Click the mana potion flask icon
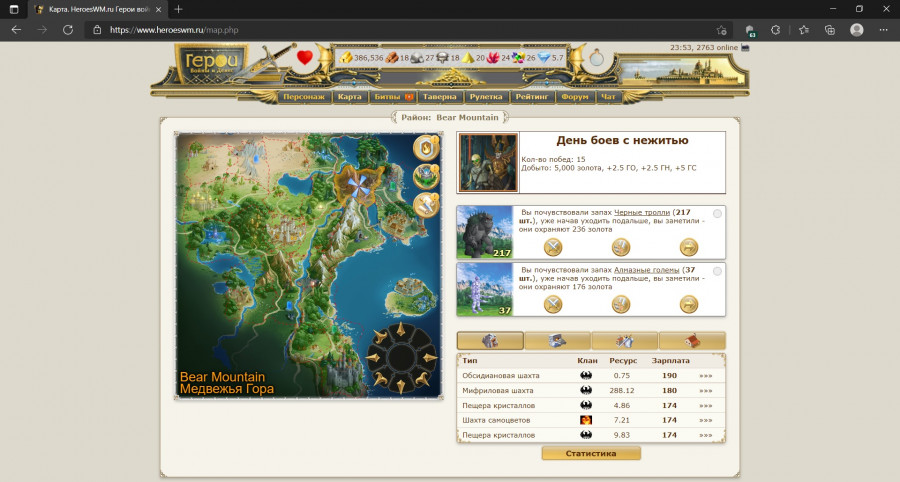The image size is (900, 482). click(x=597, y=57)
